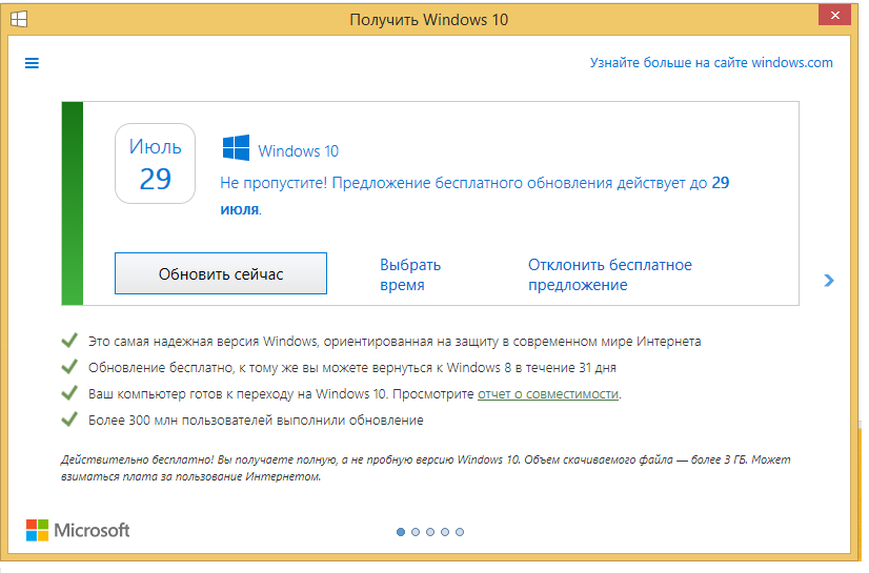The height and width of the screenshot is (573, 869).
Task: Select the first page indicator dot
Action: click(401, 532)
